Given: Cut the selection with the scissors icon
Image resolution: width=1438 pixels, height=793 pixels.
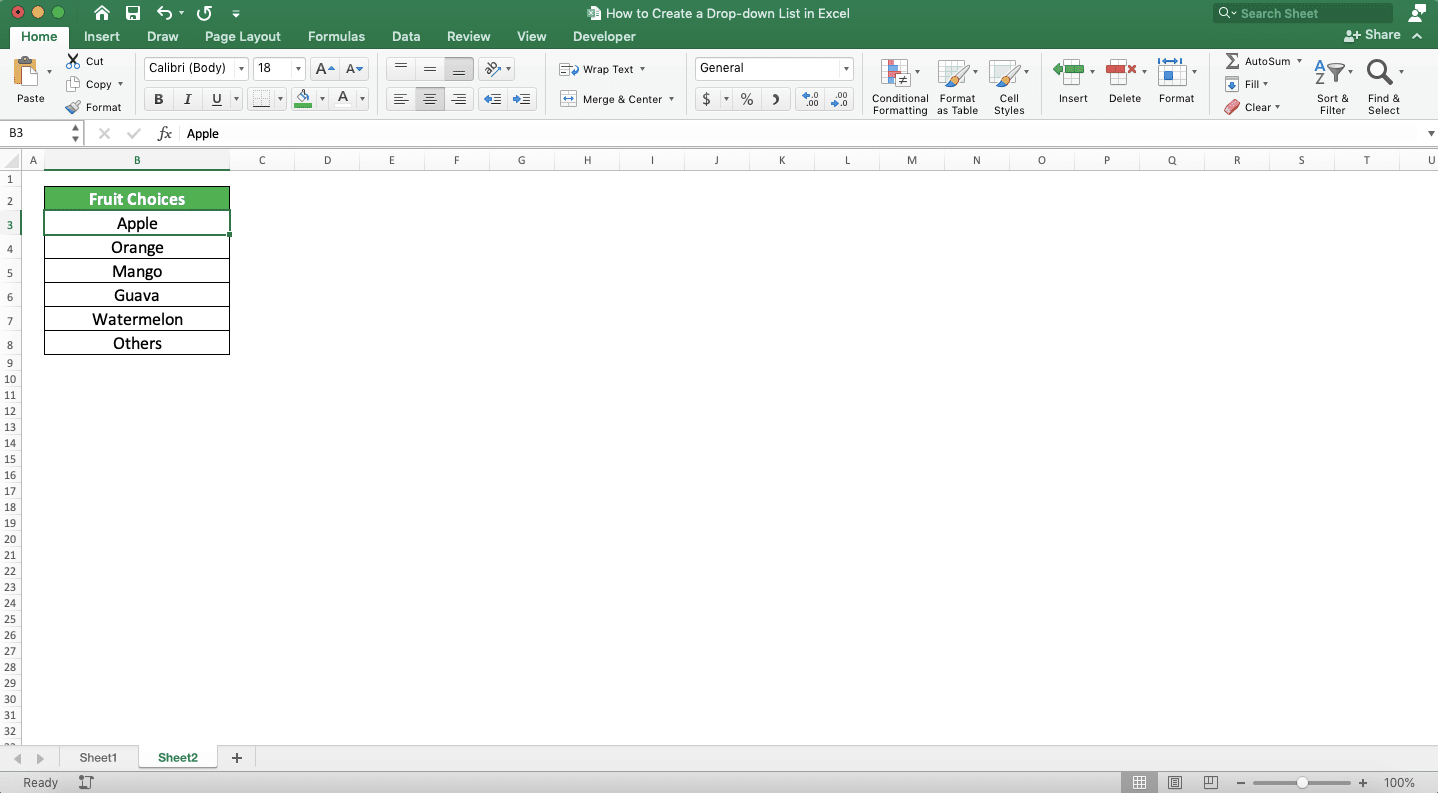Looking at the screenshot, I should coord(73,61).
